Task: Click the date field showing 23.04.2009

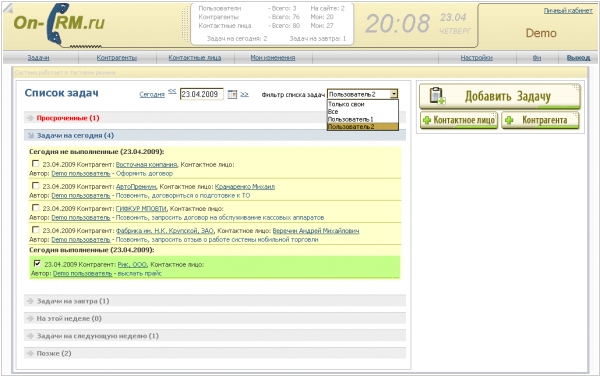Action: (x=202, y=94)
